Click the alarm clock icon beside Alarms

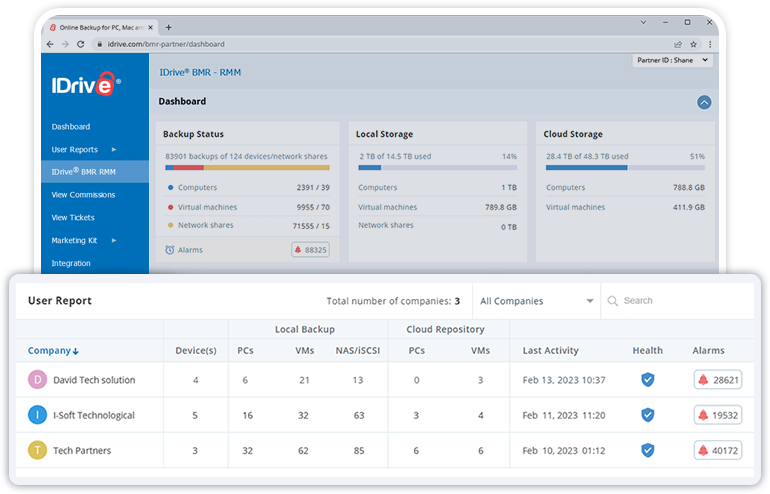click(x=170, y=250)
